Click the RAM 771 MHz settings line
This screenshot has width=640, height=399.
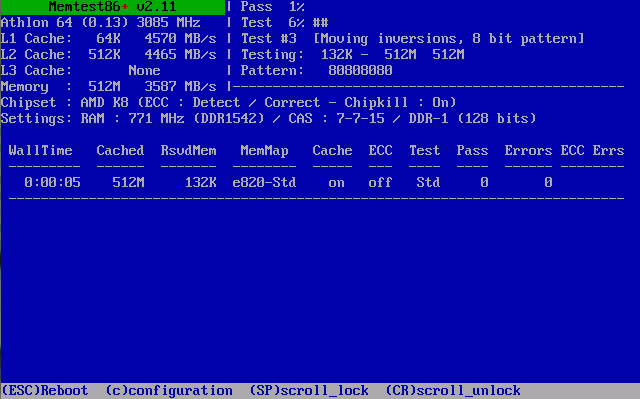click(268, 119)
